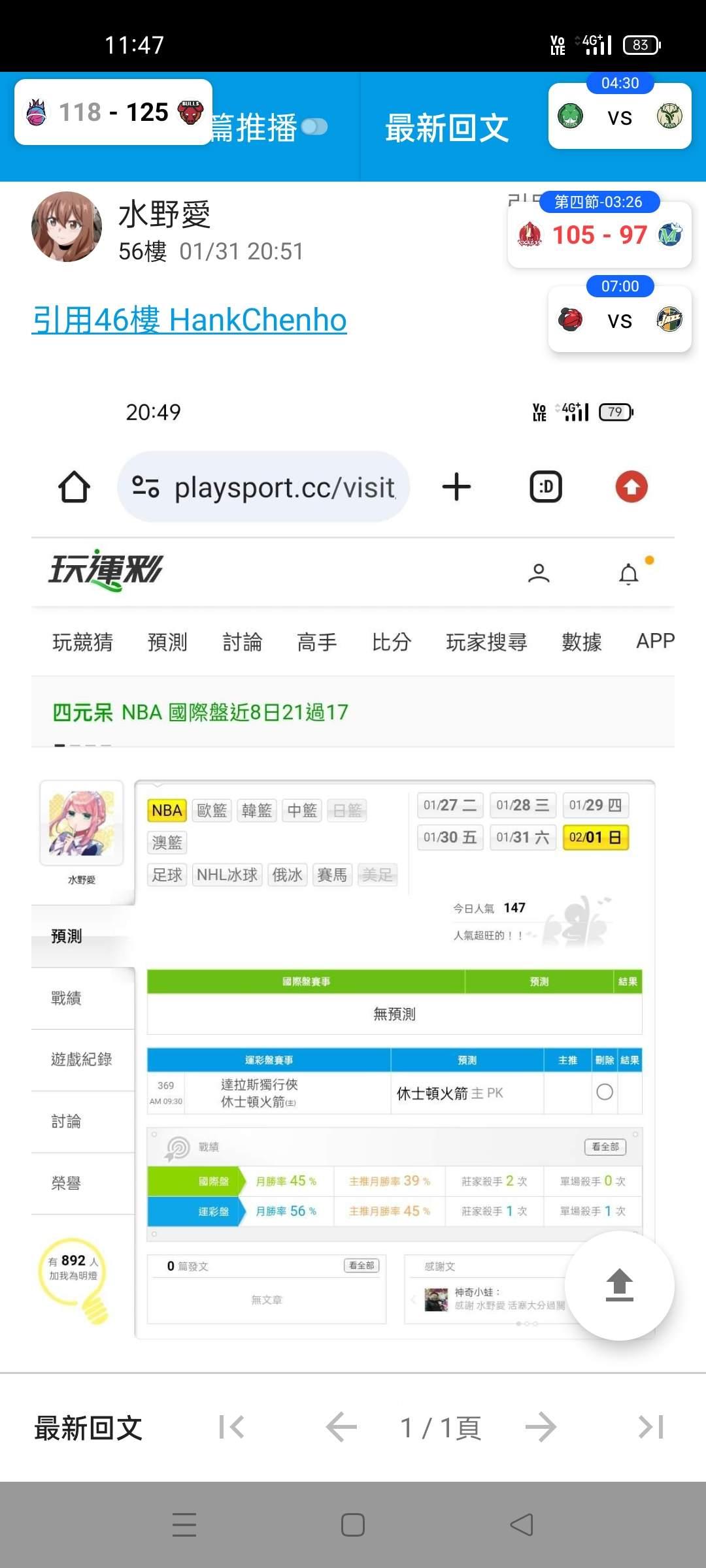Select the 01/27 二 date button
Image resolution: width=706 pixels, height=1568 pixels.
(x=450, y=806)
